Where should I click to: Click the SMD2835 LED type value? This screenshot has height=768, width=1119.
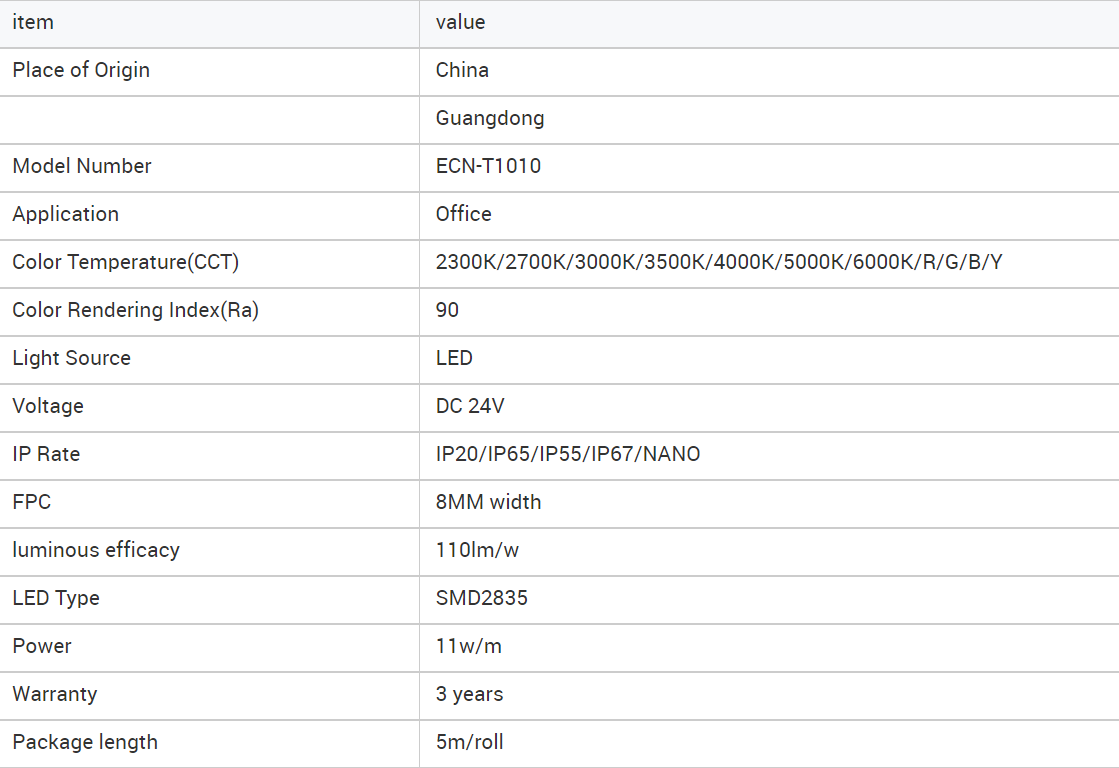[482, 597]
